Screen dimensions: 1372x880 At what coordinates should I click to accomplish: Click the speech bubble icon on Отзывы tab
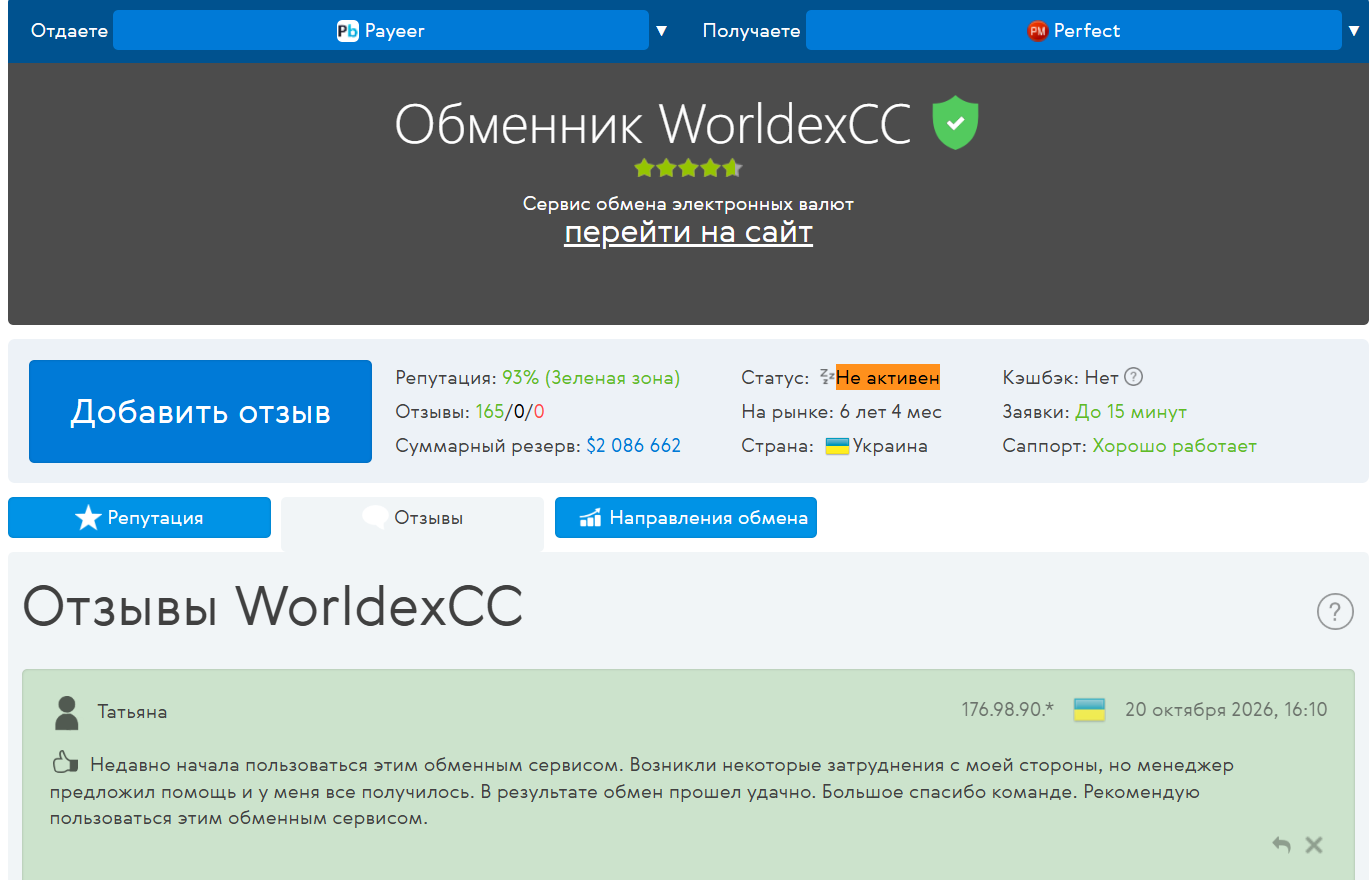click(x=375, y=517)
